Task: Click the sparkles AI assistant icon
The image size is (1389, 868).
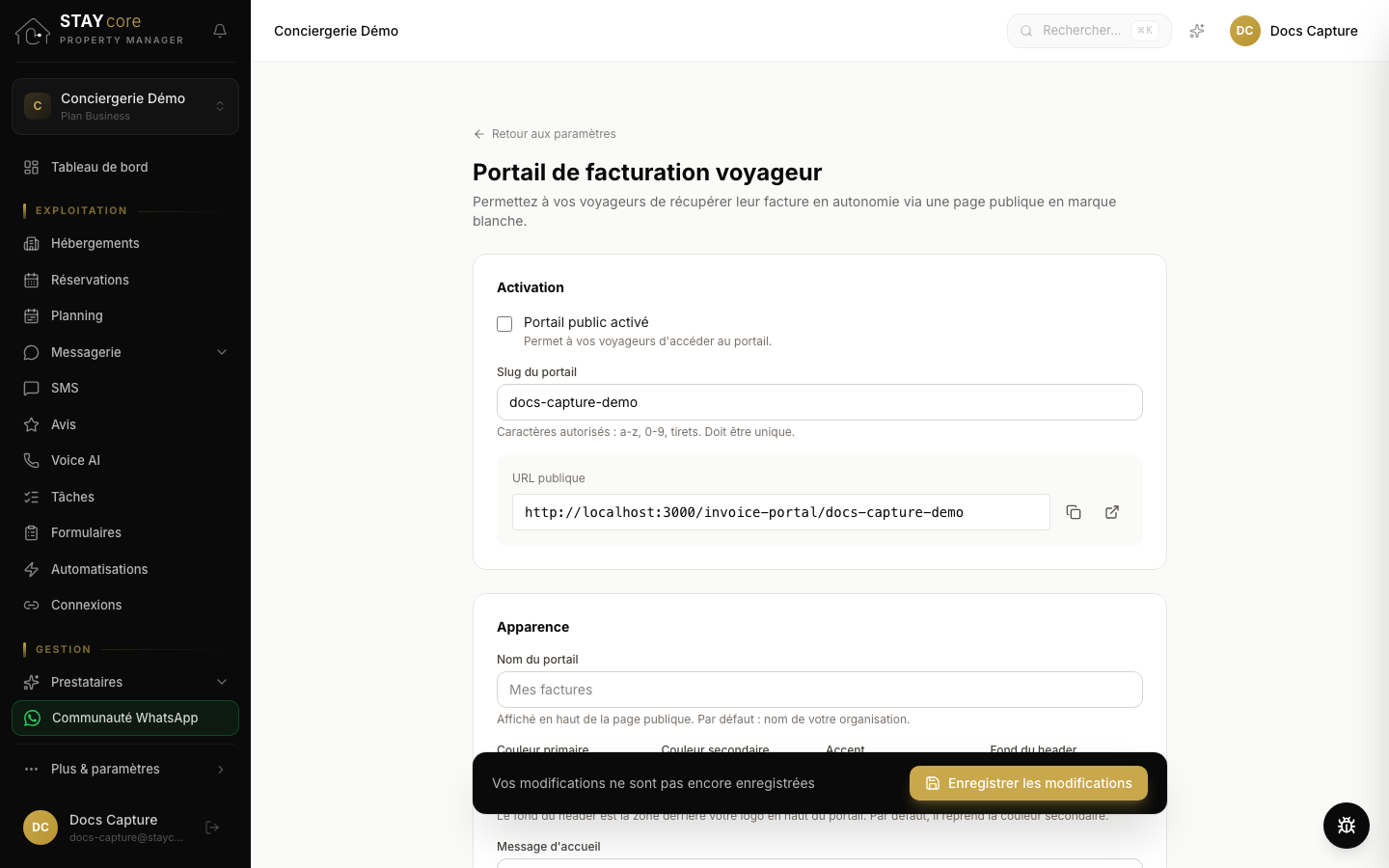Action: click(x=1197, y=31)
